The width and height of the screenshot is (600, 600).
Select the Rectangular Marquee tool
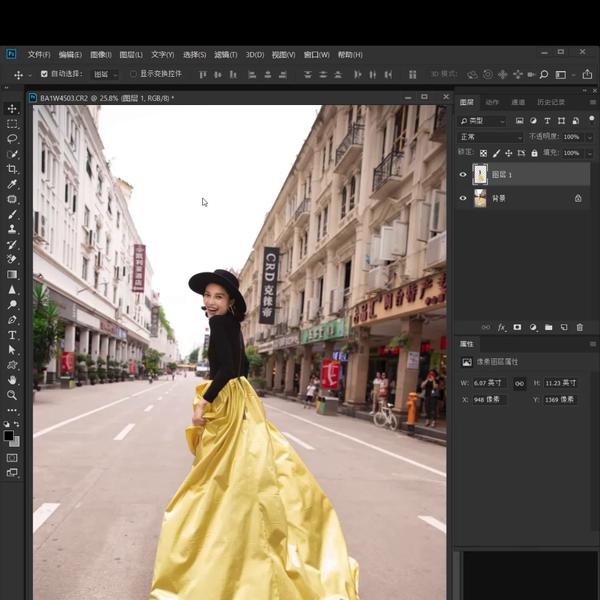(12, 124)
